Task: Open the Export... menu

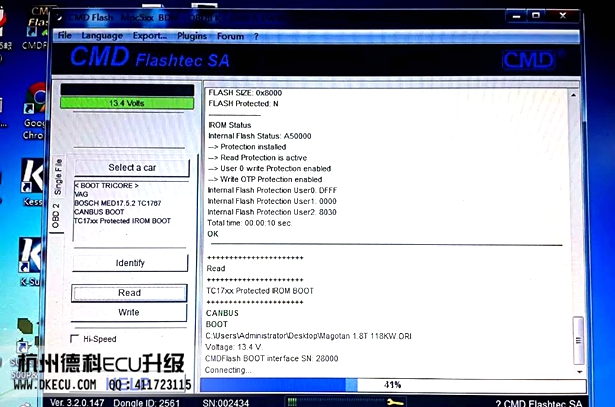Action: pos(150,36)
